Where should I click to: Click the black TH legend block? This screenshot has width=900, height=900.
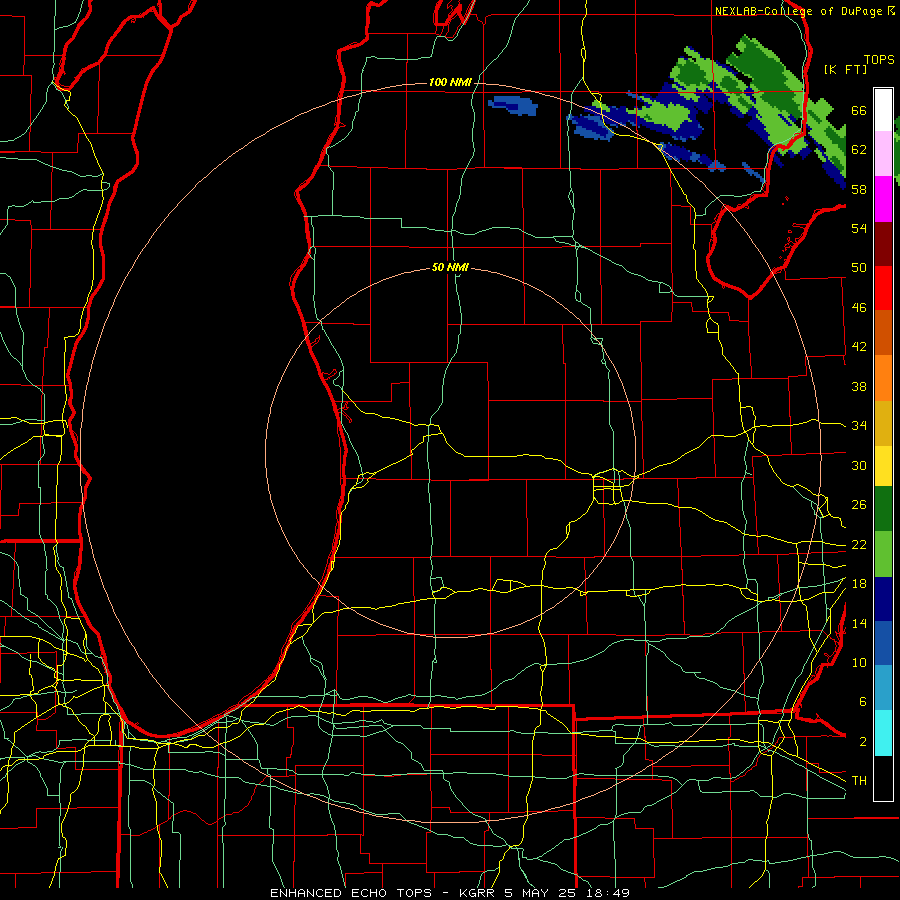click(883, 778)
